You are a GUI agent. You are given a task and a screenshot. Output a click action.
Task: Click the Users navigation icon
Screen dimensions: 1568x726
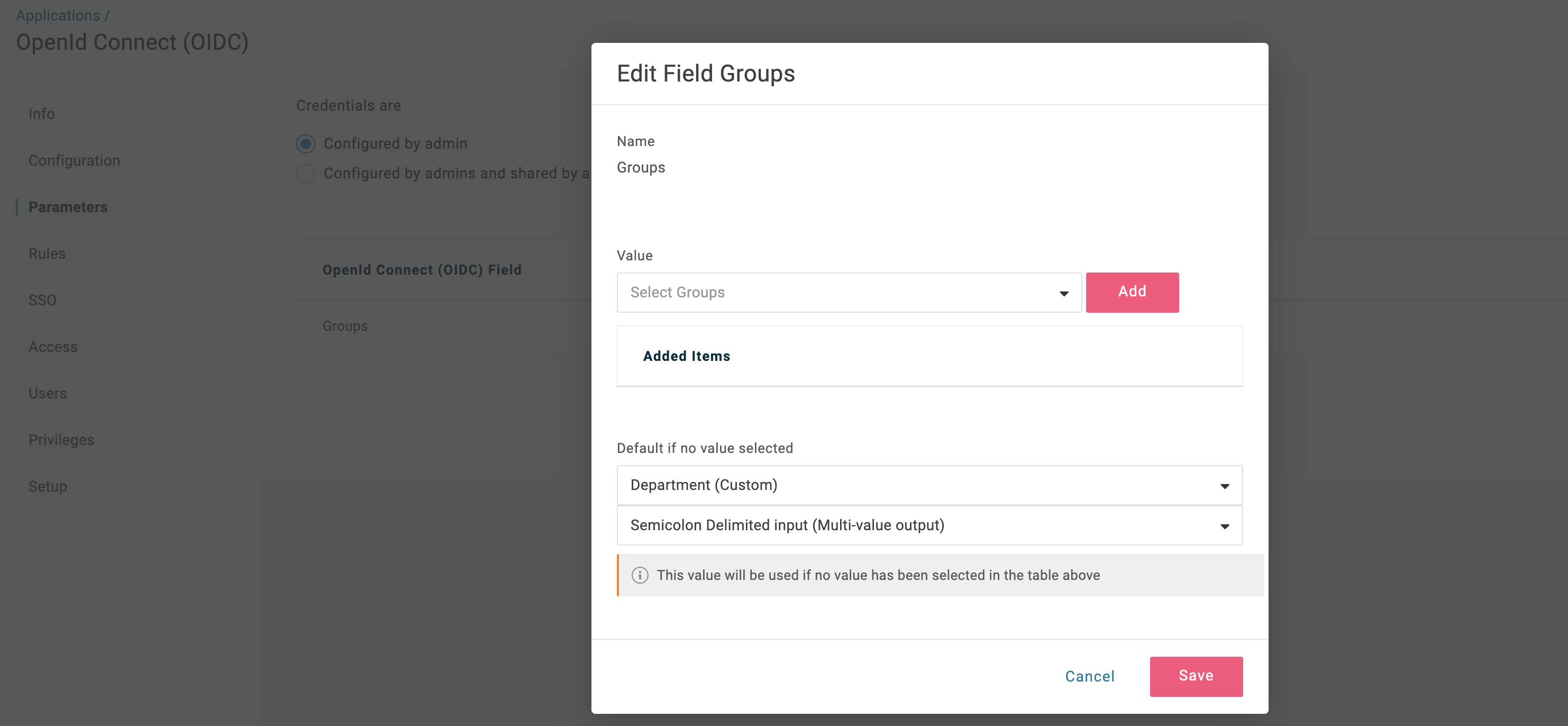48,393
